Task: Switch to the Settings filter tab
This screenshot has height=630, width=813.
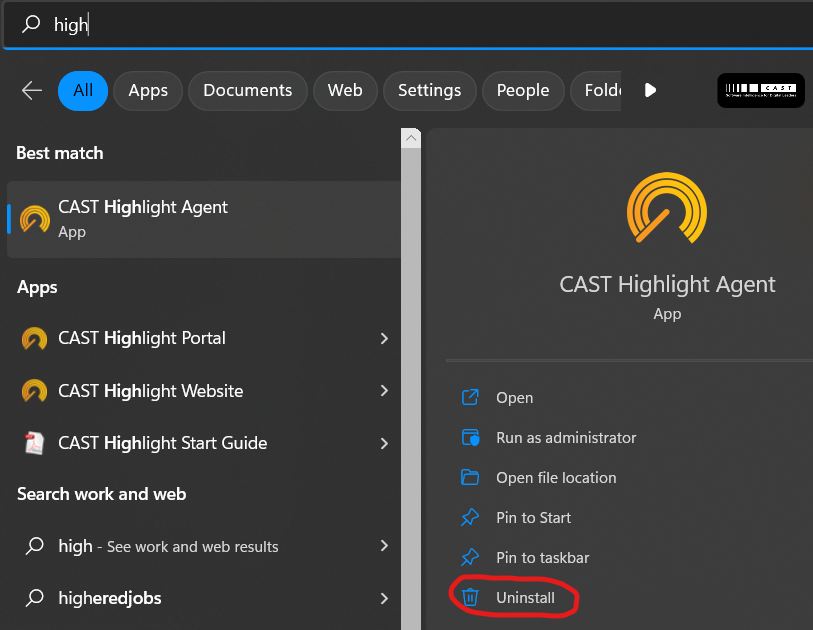Action: click(429, 91)
